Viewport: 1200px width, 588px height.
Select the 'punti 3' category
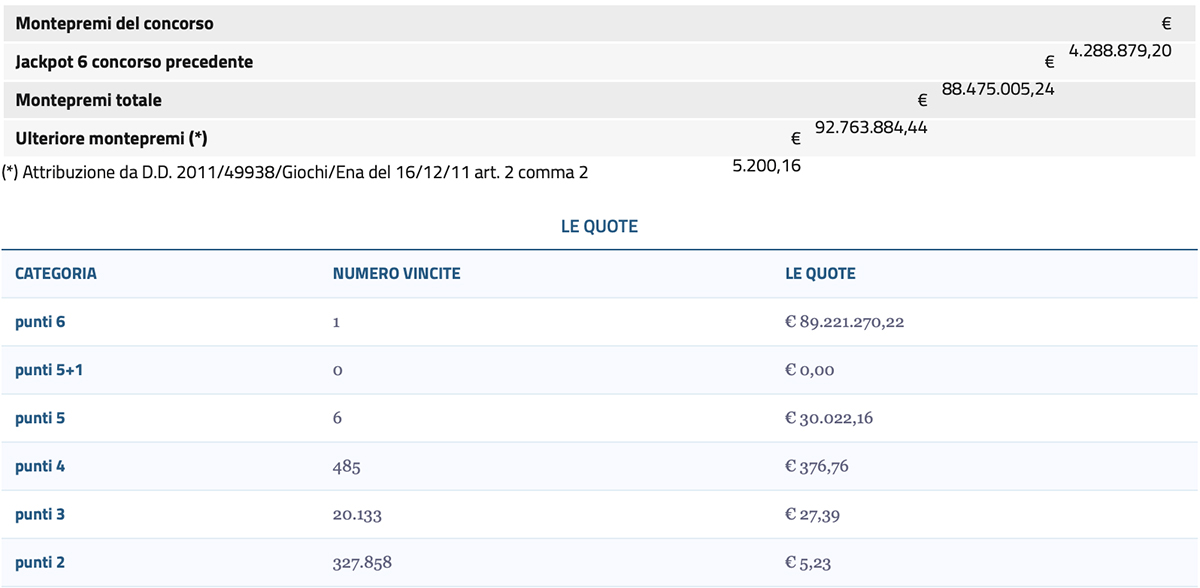[x=40, y=514]
